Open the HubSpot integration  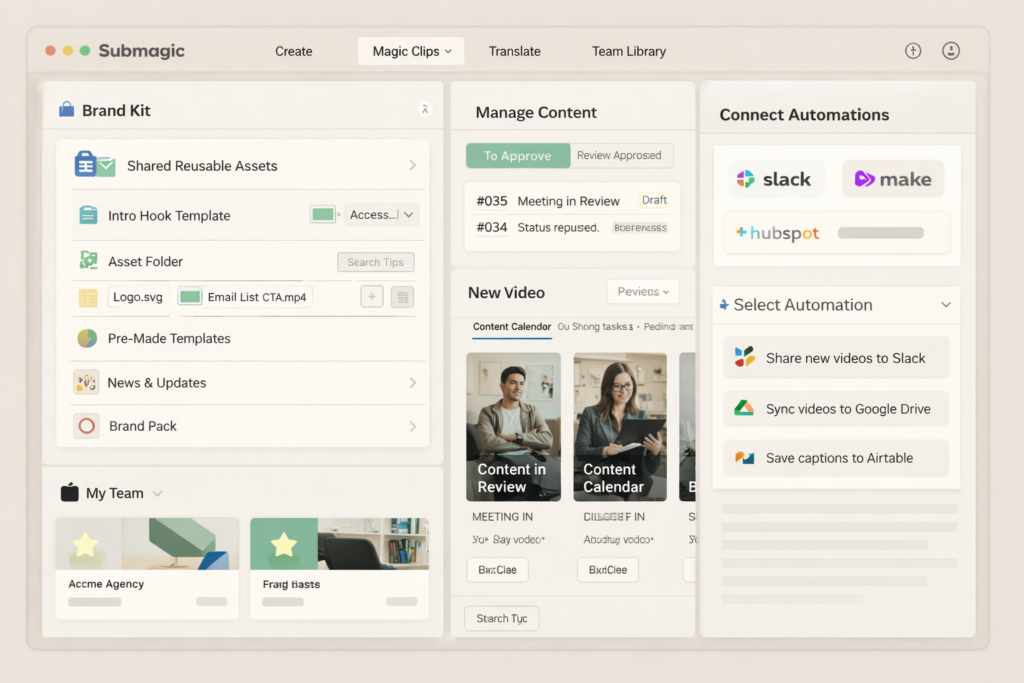pyautogui.click(x=779, y=232)
